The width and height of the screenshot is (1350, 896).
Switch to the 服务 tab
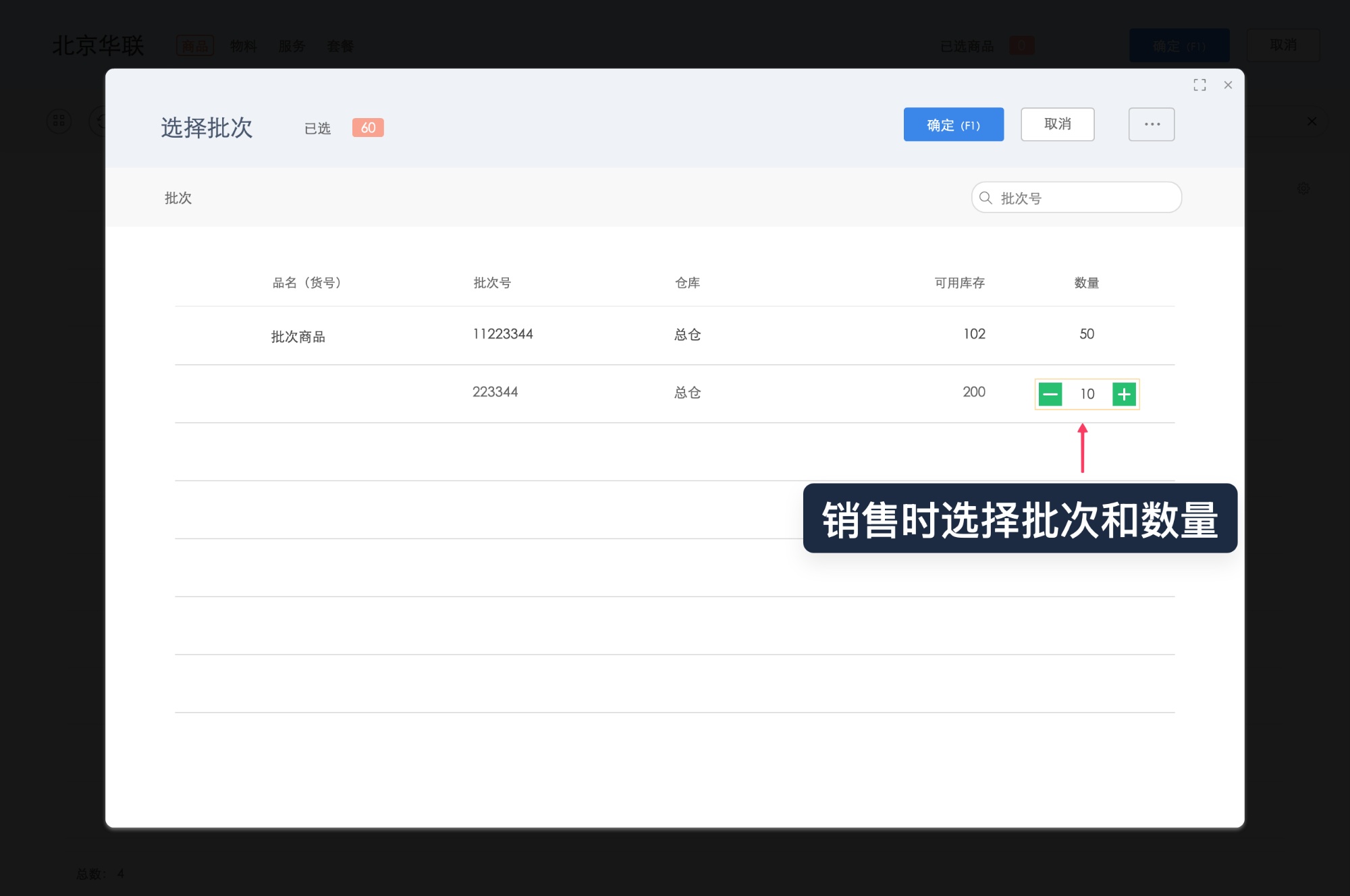point(292,46)
